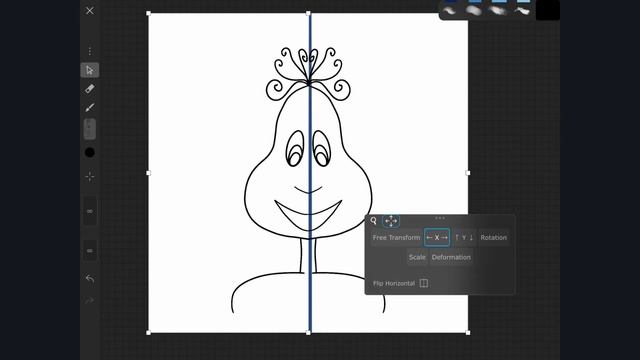The height and width of the screenshot is (360, 640).
Task: Click the top-middle transform handle
Action: (x=308, y=13)
